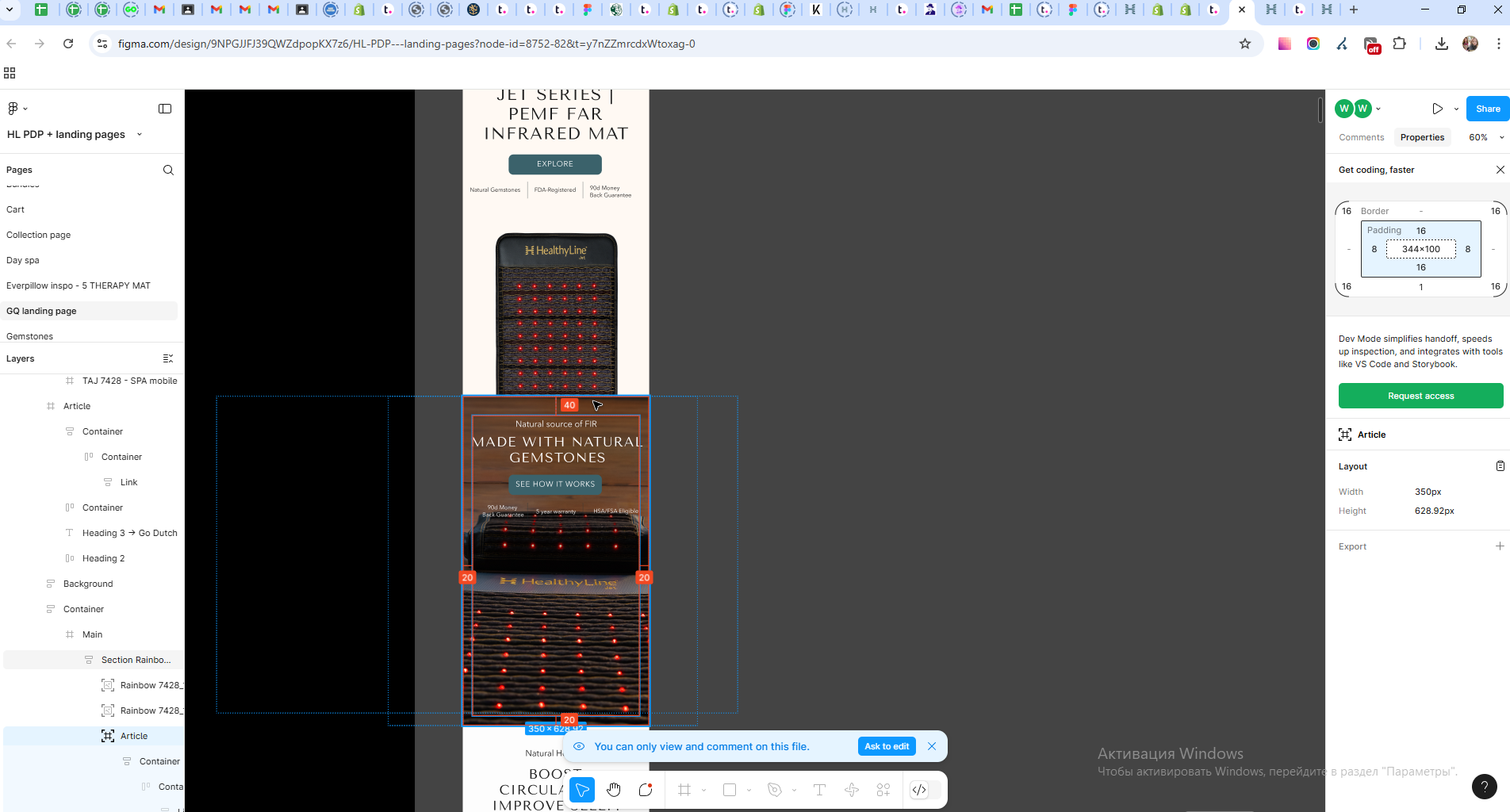The width and height of the screenshot is (1510, 812).
Task: Open the Chrome extensions puzzle icon
Action: point(1400,44)
